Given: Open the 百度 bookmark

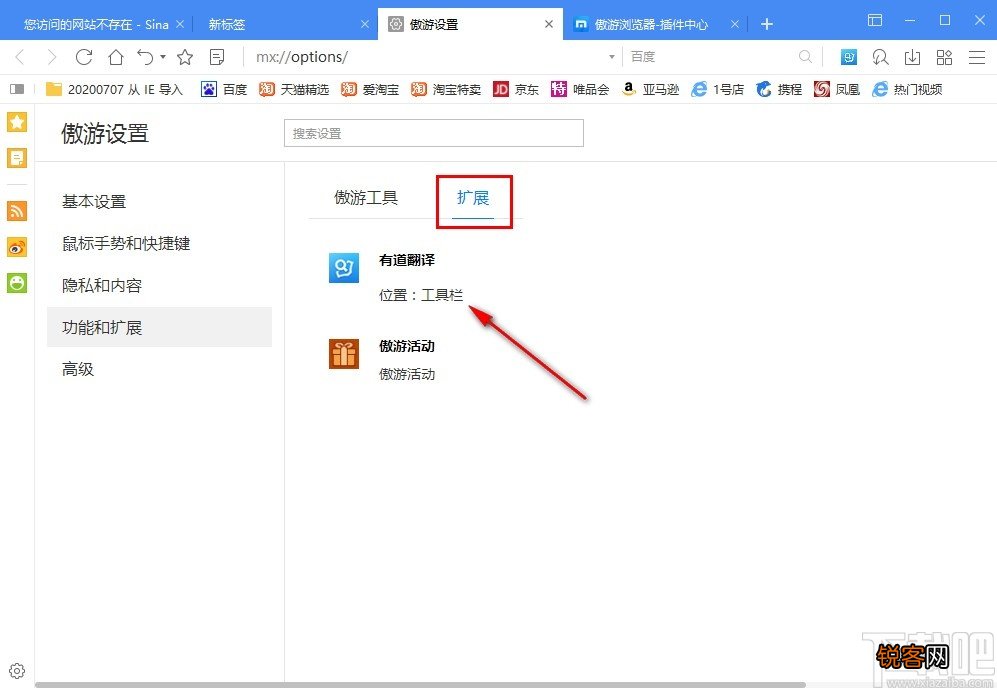Looking at the screenshot, I should point(224,89).
